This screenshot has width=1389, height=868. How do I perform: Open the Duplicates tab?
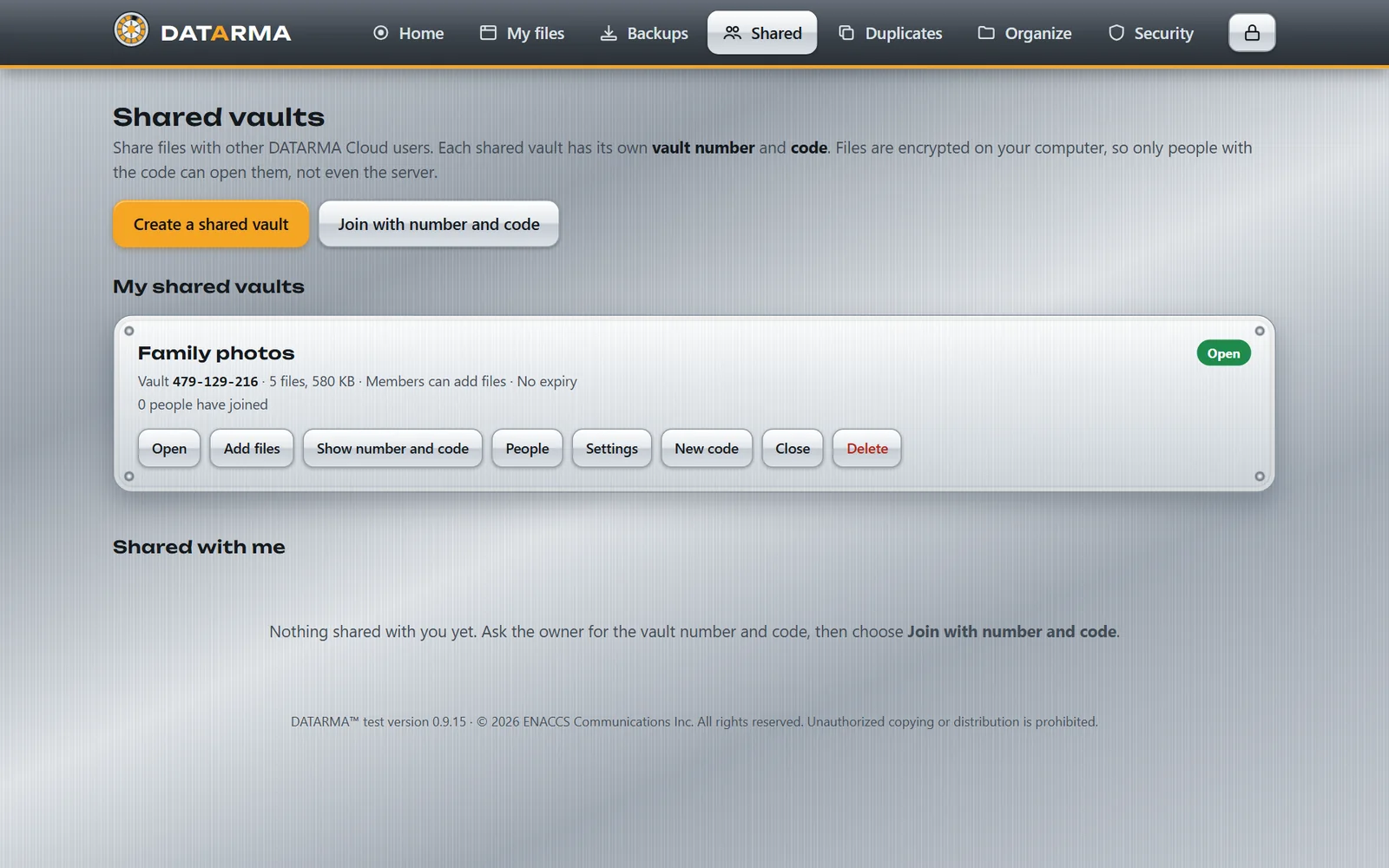pos(890,33)
